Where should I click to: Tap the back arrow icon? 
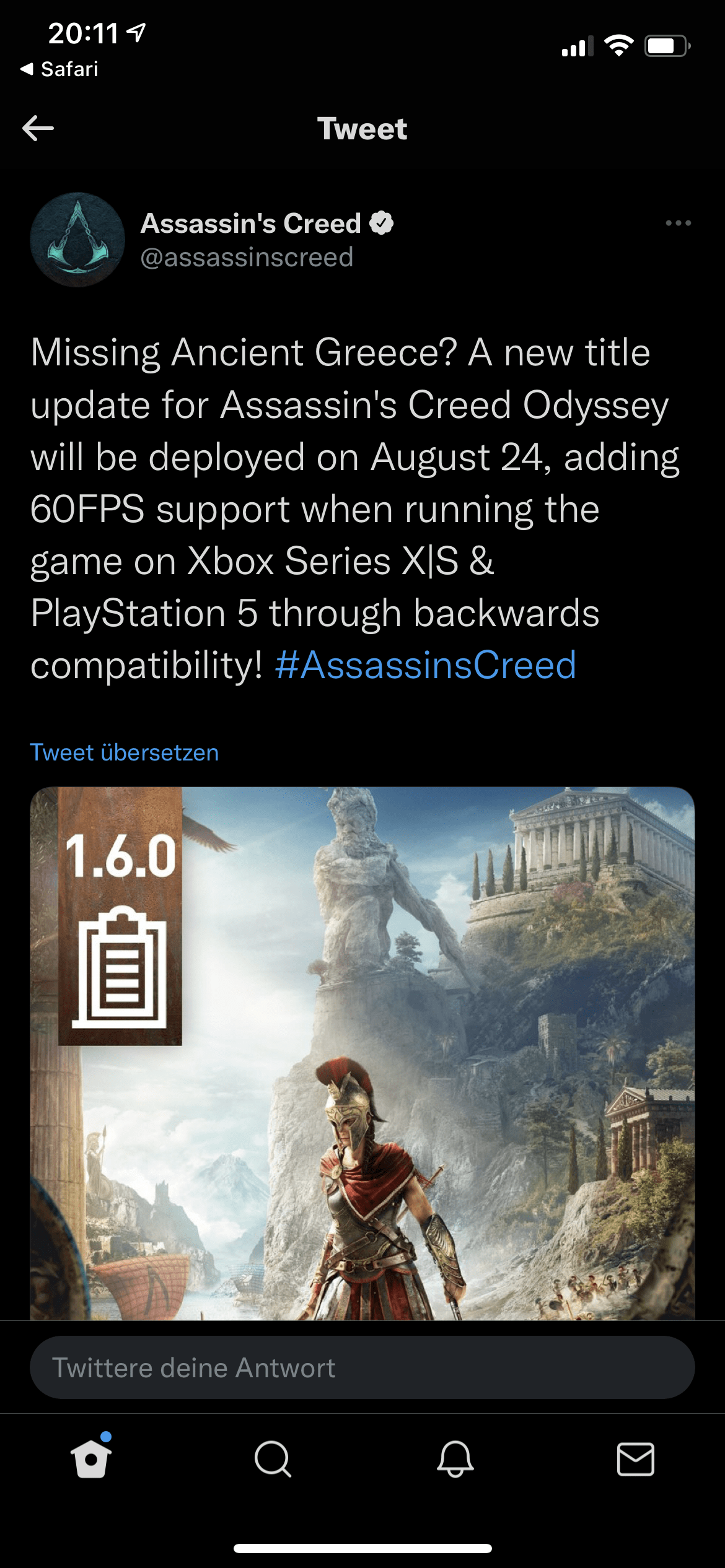pos(38,129)
